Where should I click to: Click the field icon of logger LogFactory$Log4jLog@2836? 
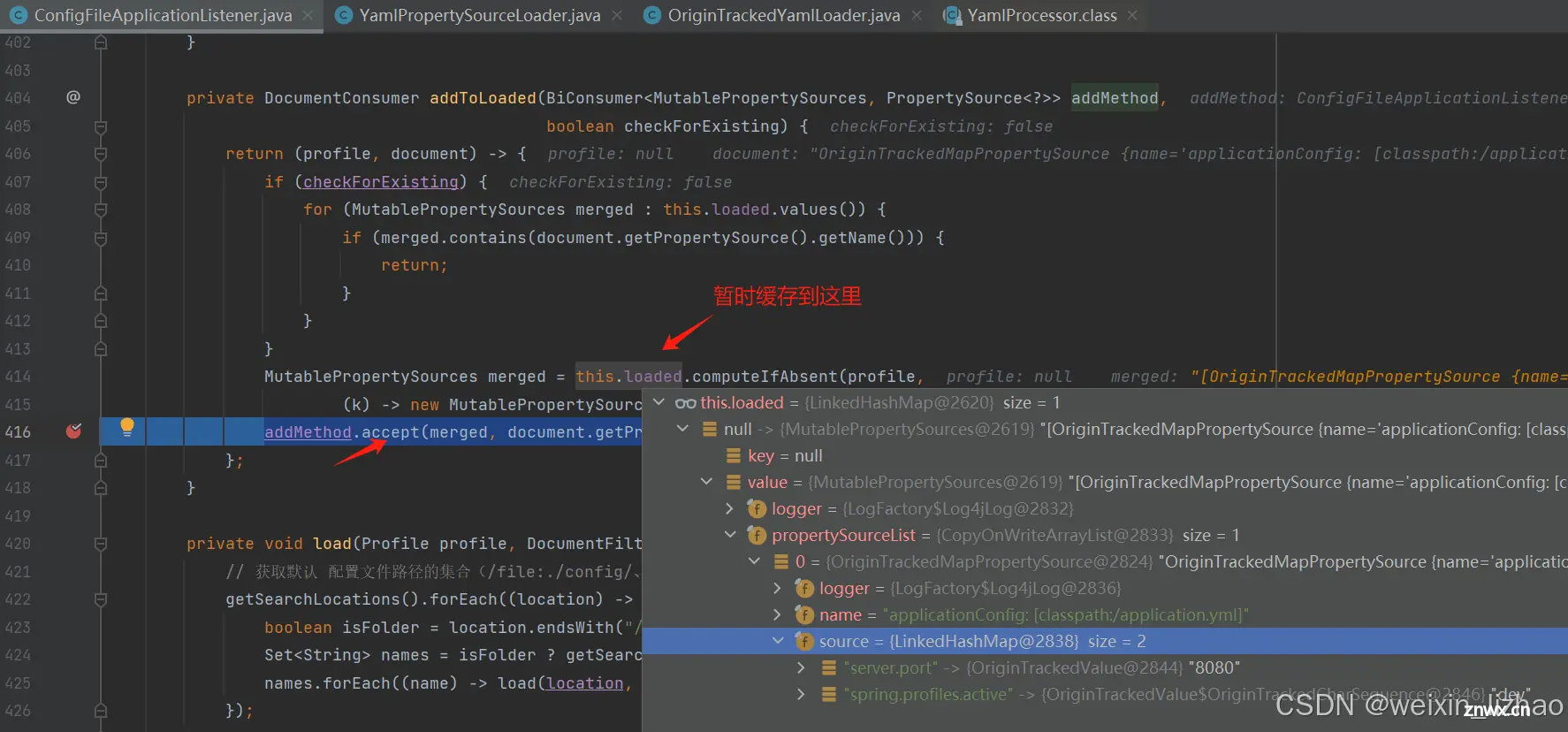[804, 588]
